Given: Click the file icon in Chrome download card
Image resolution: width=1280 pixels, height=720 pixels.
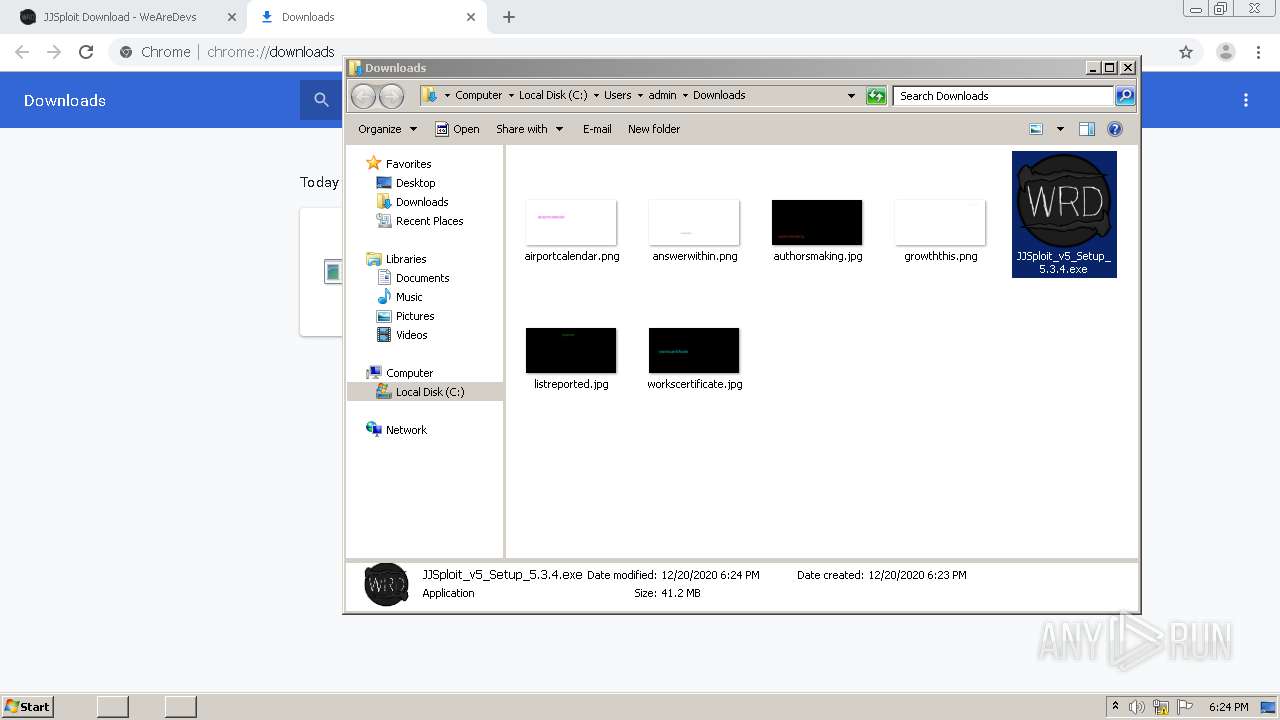Looking at the screenshot, I should [333, 271].
